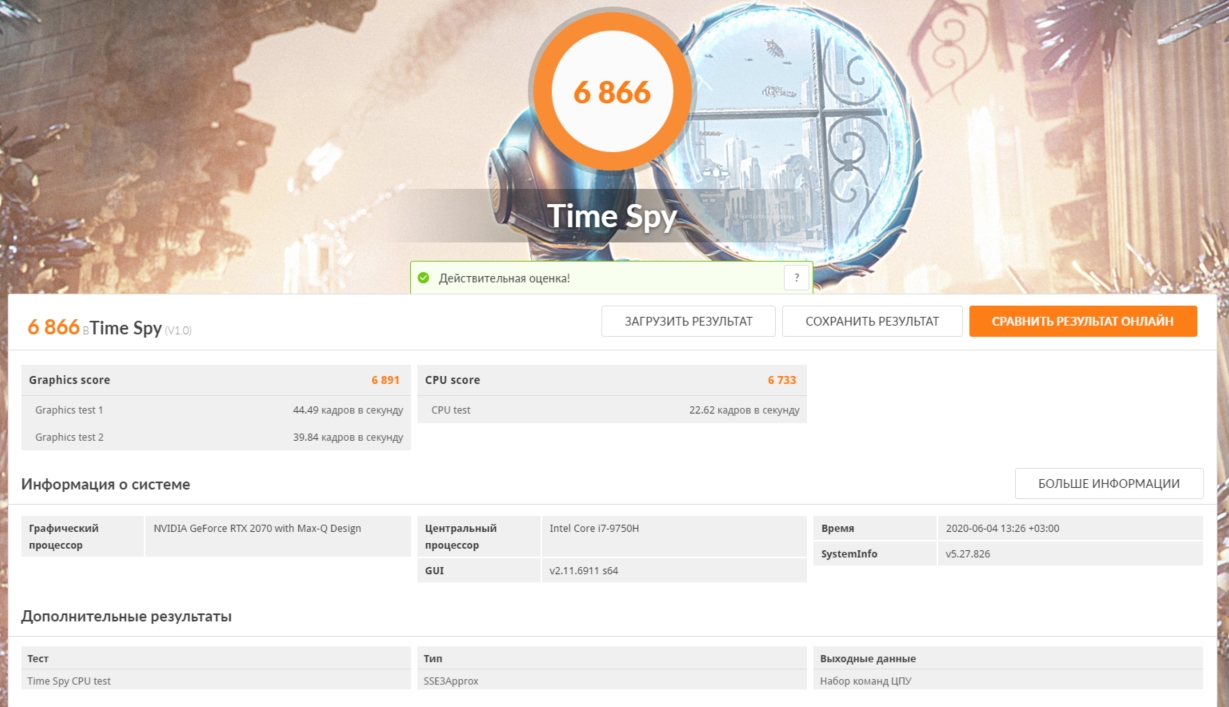Click the green valid score checkmark icon
Image resolution: width=1229 pixels, height=707 pixels.
[423, 278]
